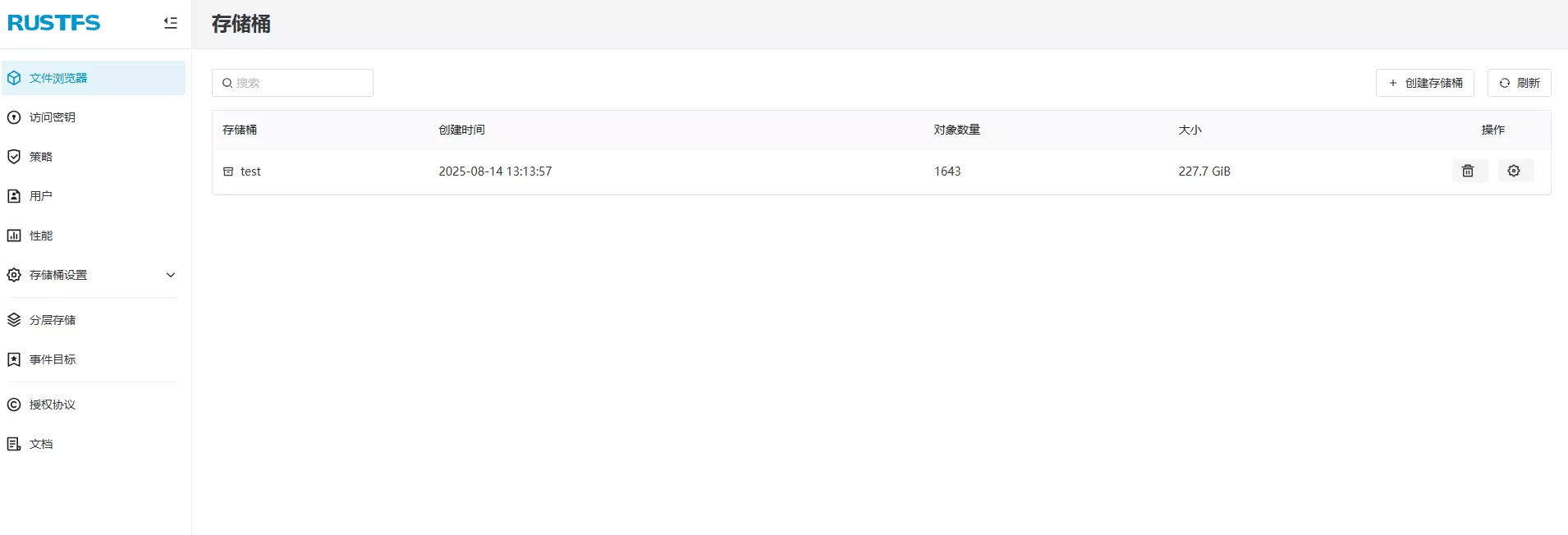Open 分层存储 page
The height and width of the screenshot is (535, 1568).
(94, 320)
